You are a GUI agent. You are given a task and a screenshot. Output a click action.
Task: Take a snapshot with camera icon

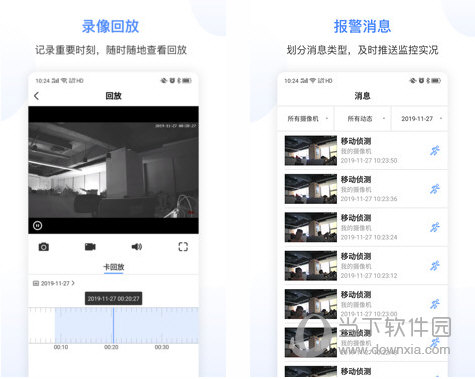pos(44,247)
